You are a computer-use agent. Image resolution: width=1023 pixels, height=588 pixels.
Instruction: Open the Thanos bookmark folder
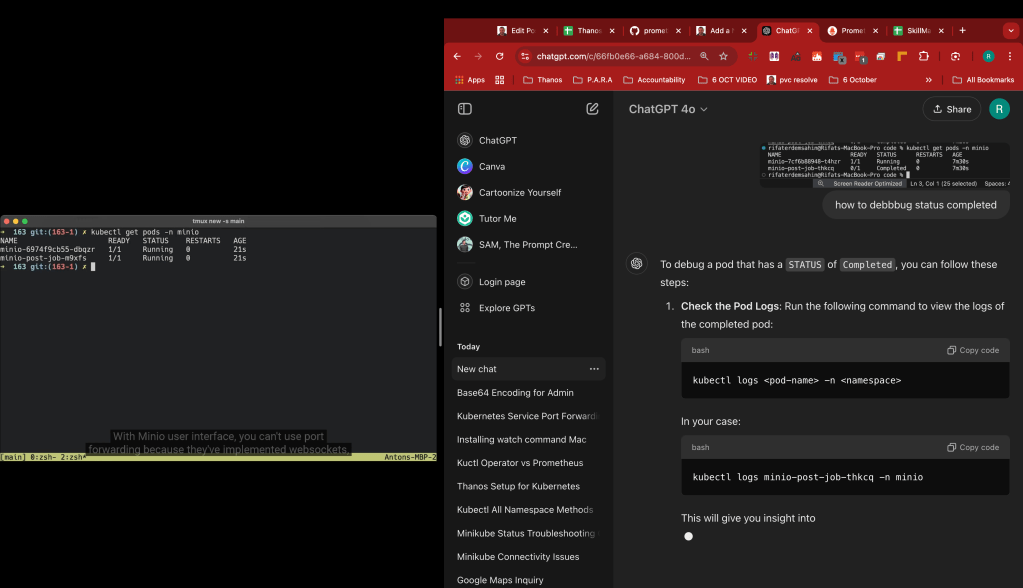coord(543,80)
